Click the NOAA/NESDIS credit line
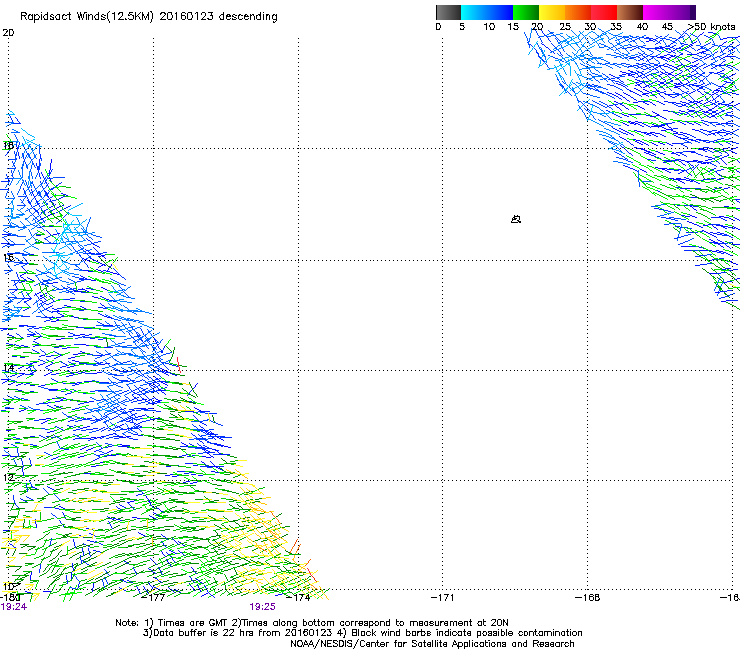 tap(432, 644)
